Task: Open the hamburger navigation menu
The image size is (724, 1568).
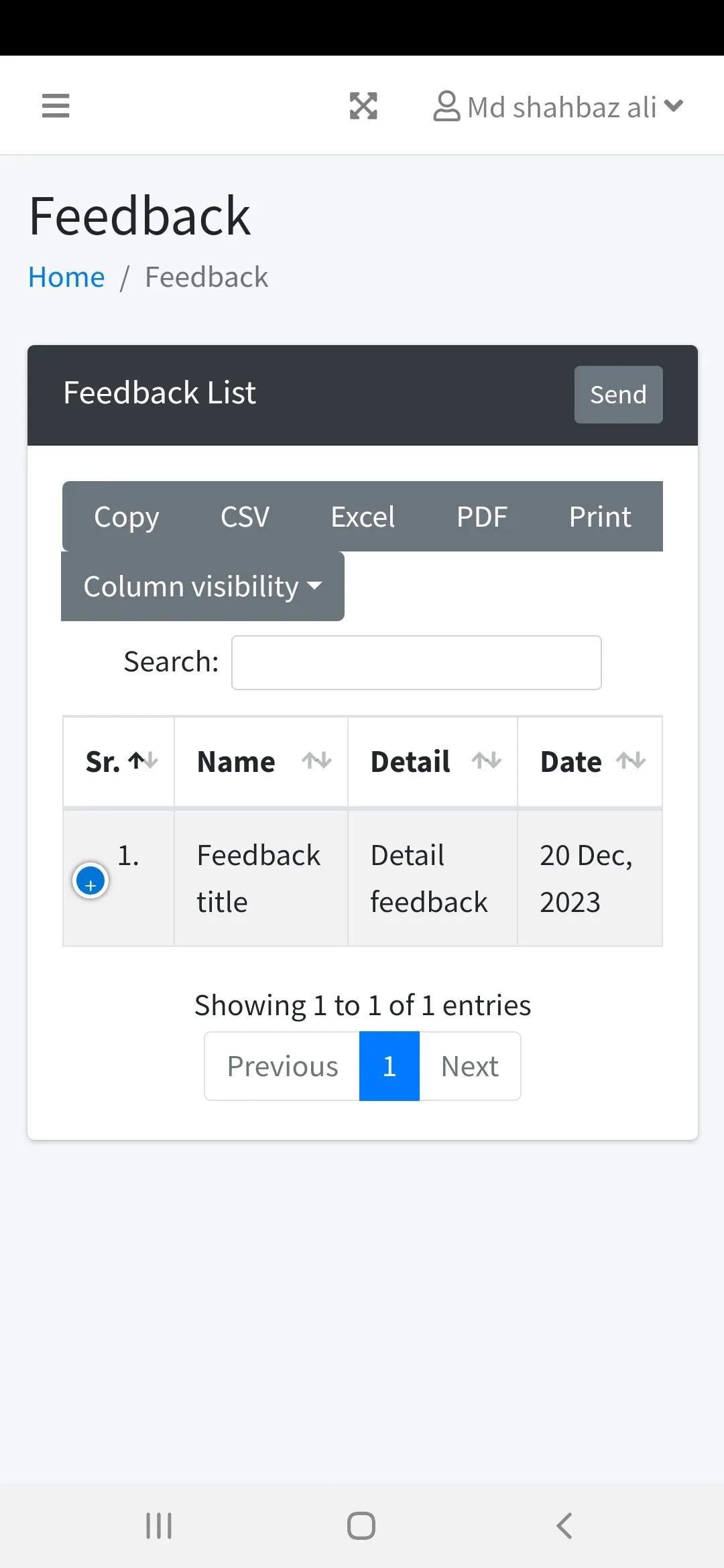Action: 56,105
